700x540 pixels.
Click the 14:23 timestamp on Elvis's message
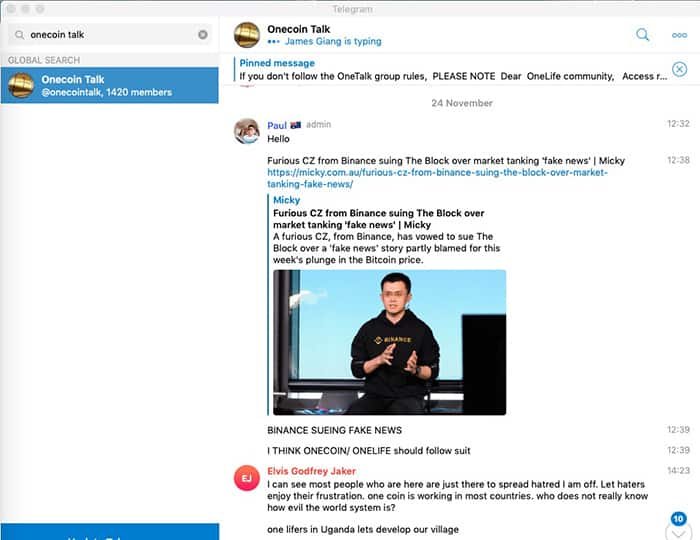pyautogui.click(x=678, y=470)
